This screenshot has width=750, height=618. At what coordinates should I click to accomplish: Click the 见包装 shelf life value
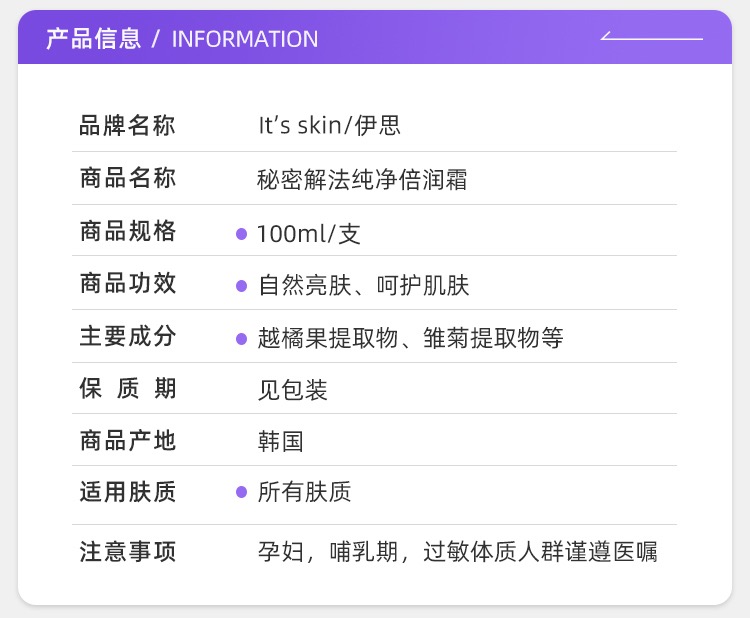[292, 390]
